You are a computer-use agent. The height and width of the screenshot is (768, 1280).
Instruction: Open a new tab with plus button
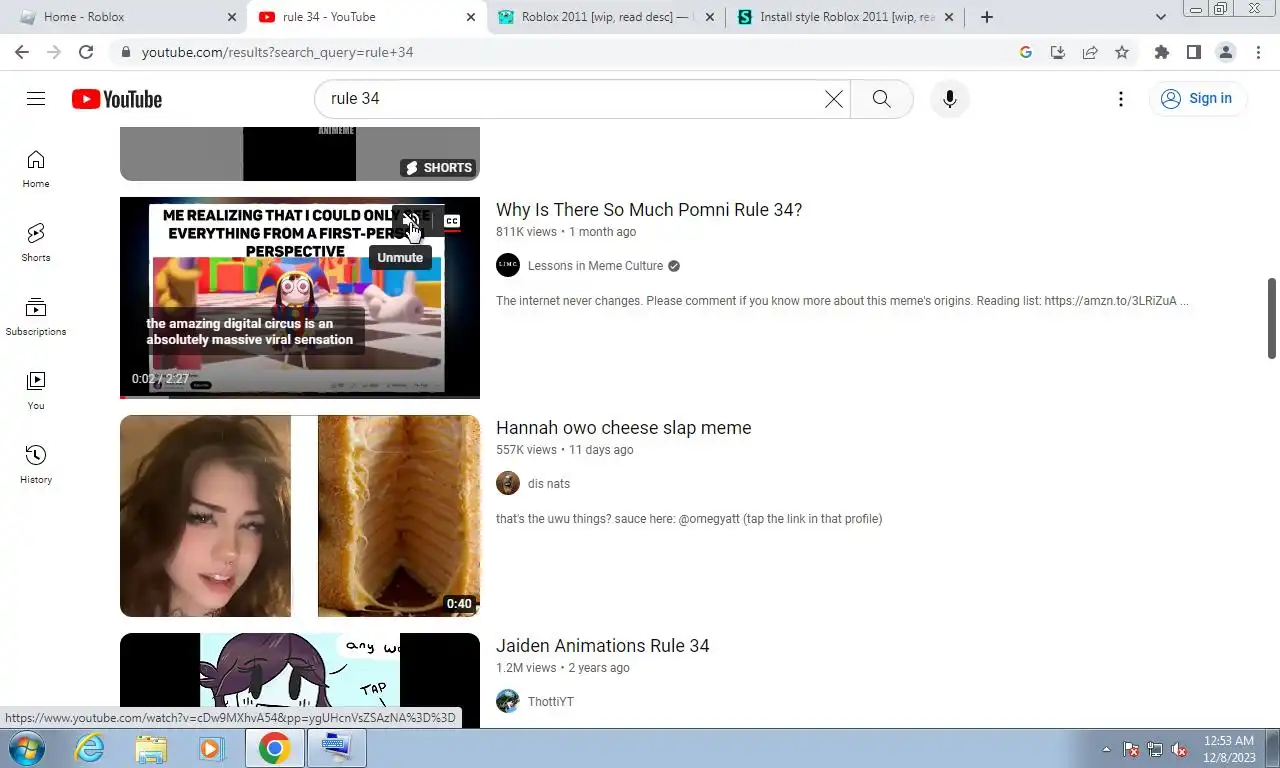point(987,17)
